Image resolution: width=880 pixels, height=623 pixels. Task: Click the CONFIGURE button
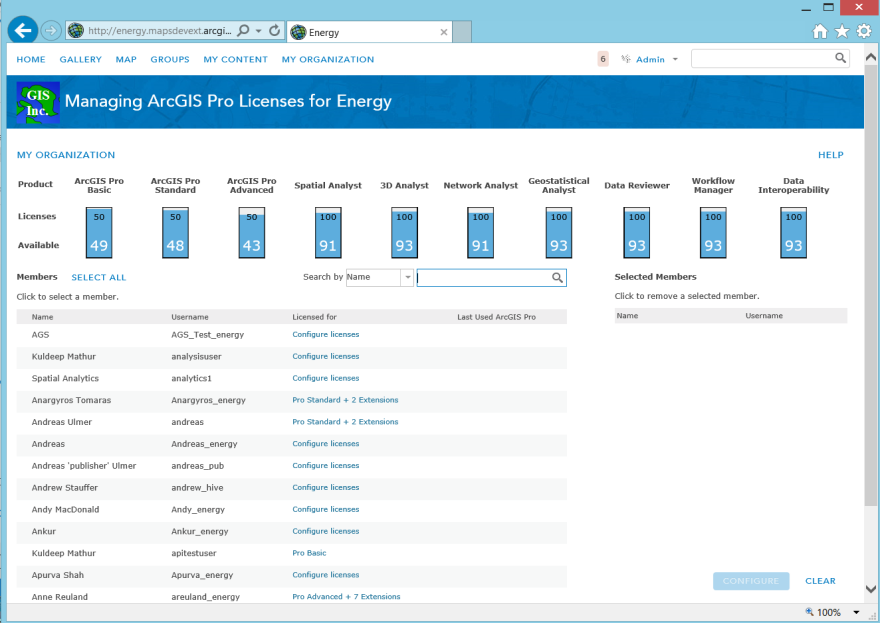tap(751, 581)
